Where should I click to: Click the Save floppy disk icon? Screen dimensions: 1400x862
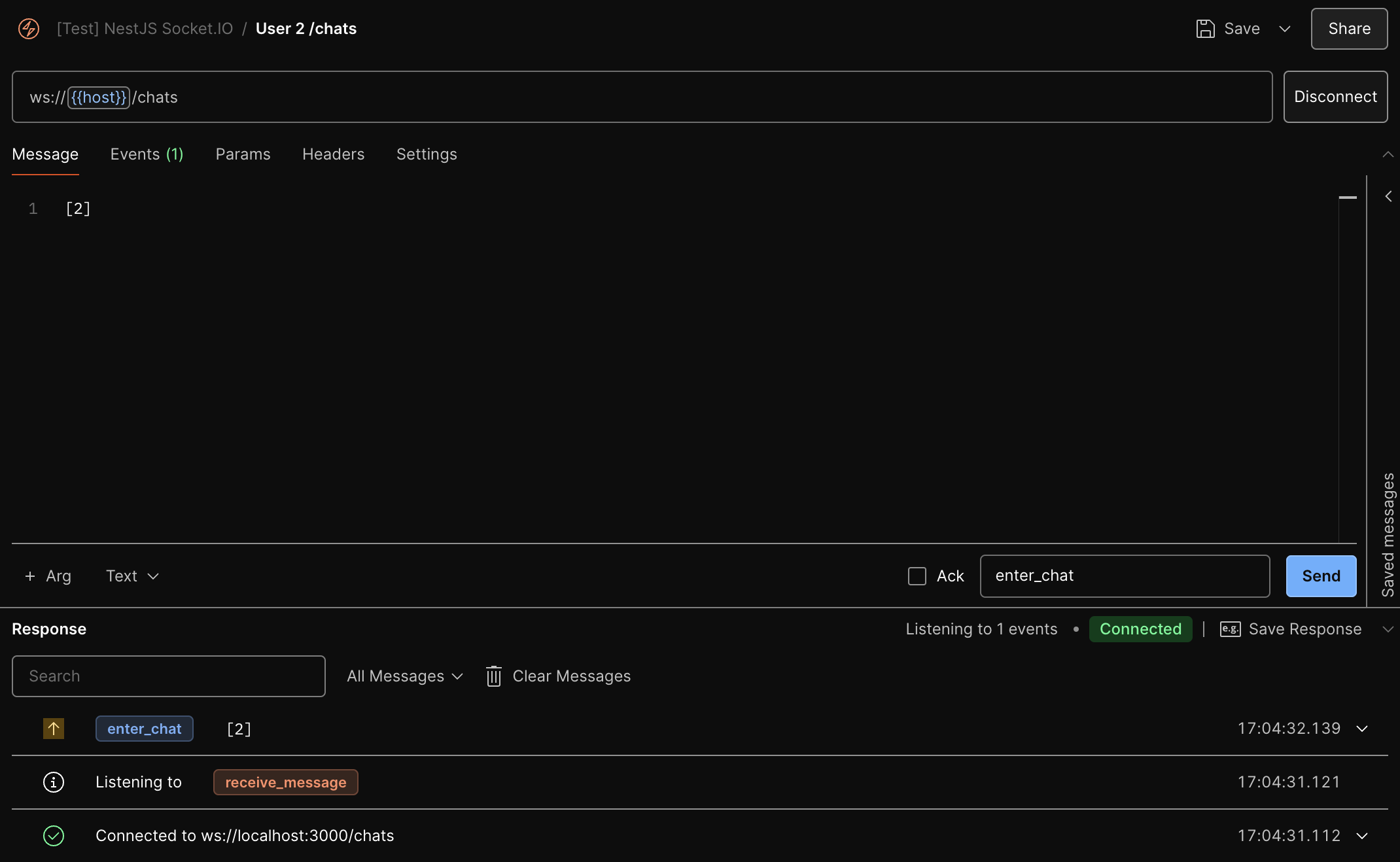pyautogui.click(x=1205, y=29)
